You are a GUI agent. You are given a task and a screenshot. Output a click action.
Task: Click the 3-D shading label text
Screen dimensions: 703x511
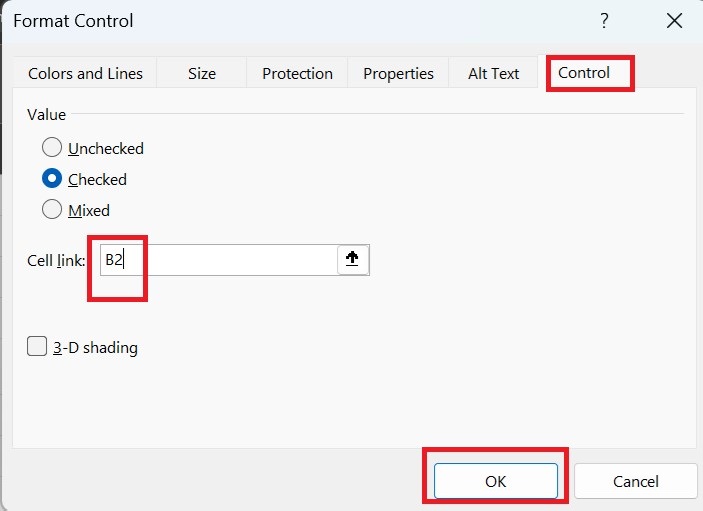(94, 348)
